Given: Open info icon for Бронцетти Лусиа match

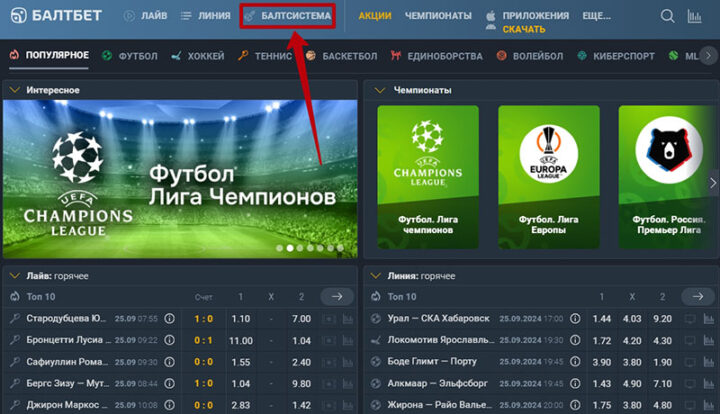Looking at the screenshot, I should 169,340.
